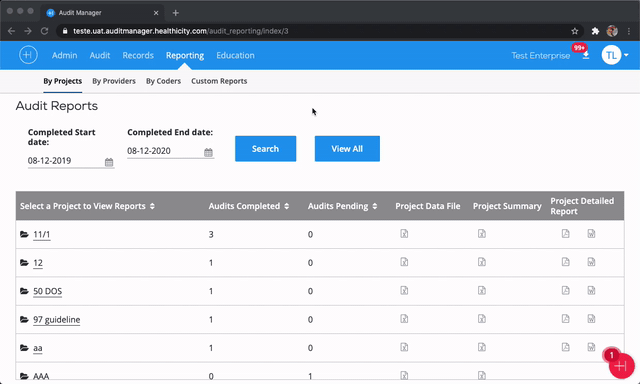The image size is (640, 384).
Task: Click the Search button
Action: tap(265, 149)
